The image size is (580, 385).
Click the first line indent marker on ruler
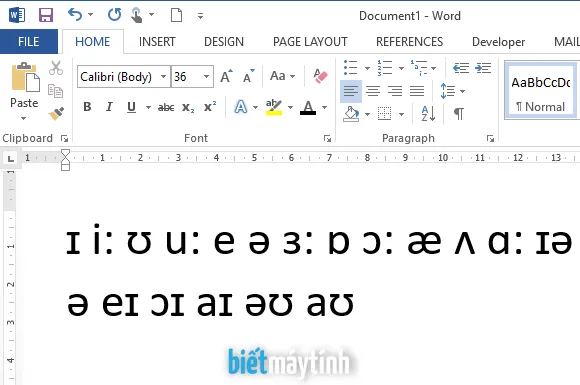tap(65, 152)
